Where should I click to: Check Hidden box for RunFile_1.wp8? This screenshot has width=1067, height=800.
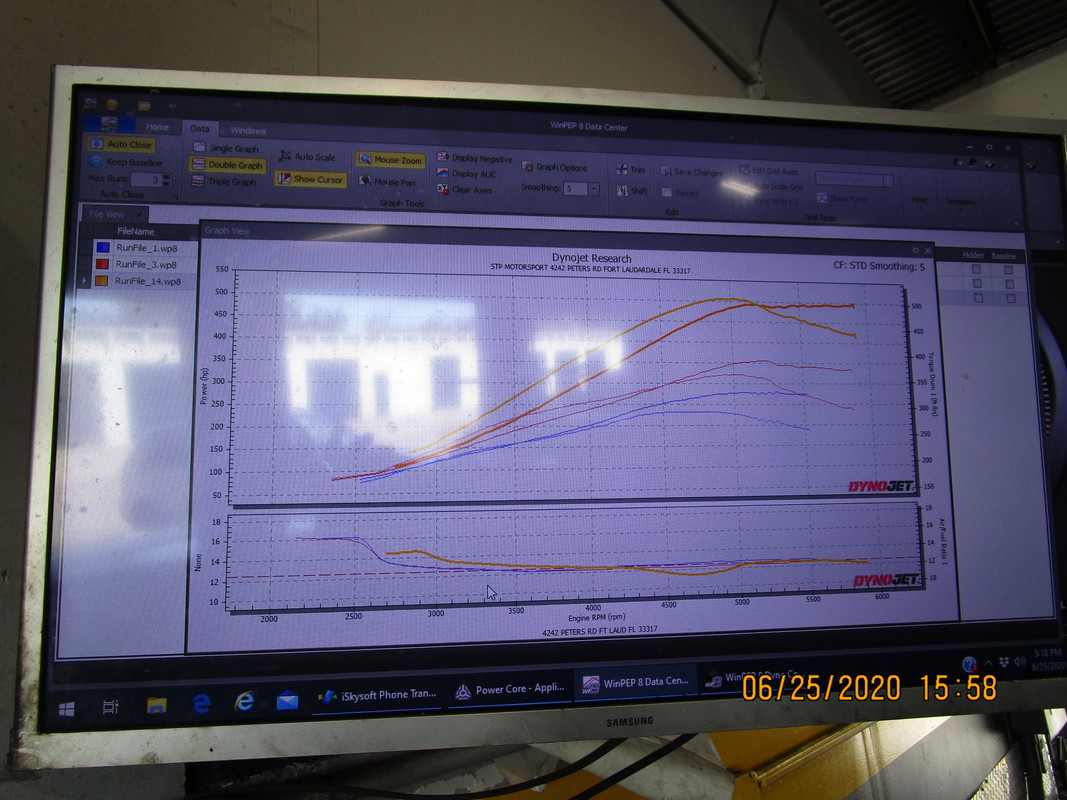tap(976, 269)
